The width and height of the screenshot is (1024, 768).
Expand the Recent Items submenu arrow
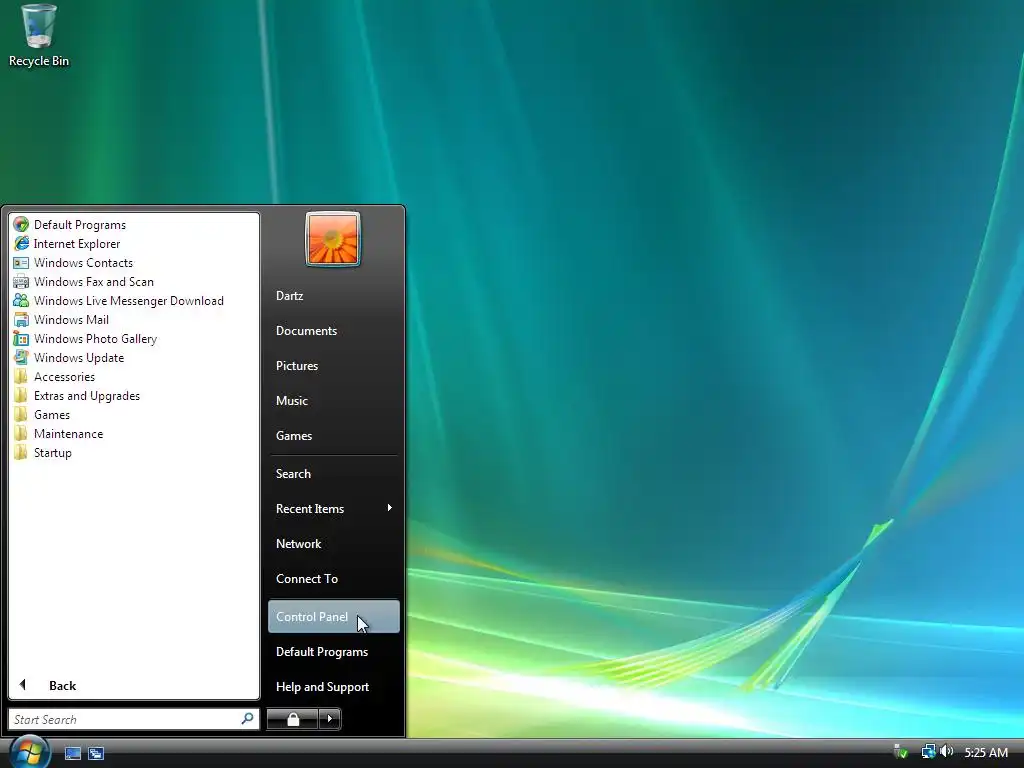pyautogui.click(x=389, y=508)
